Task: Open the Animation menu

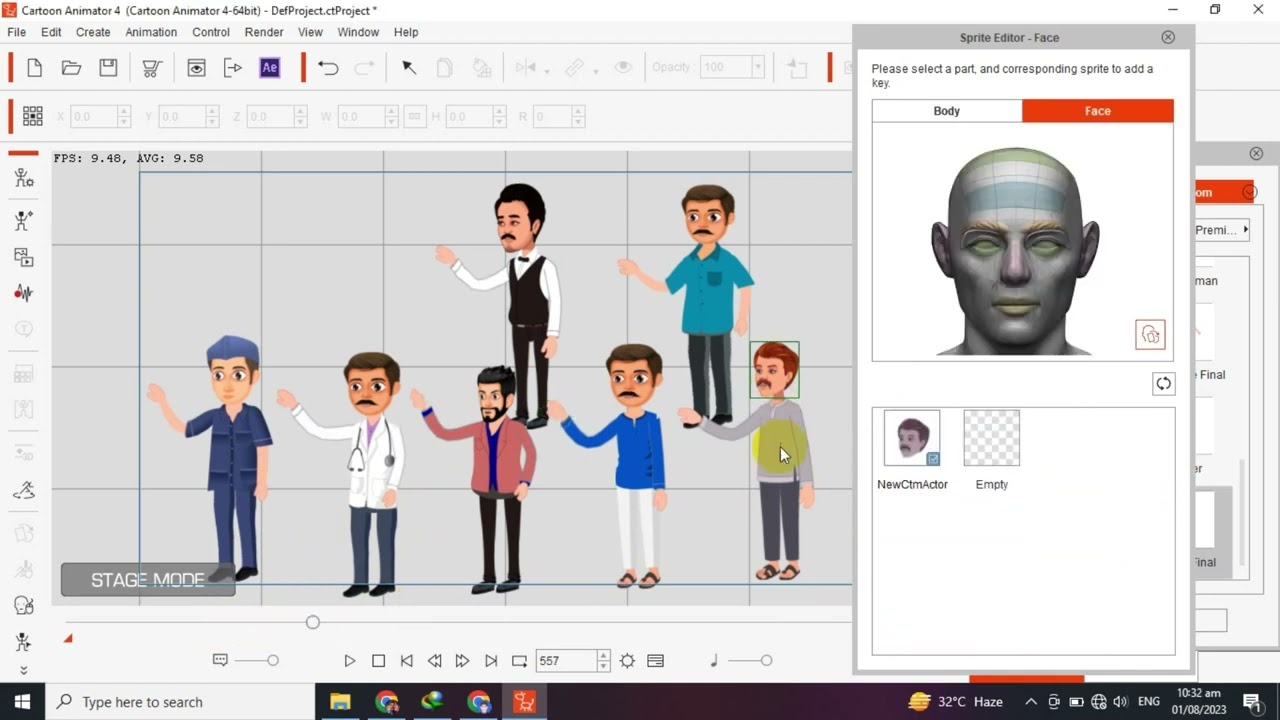Action: click(151, 32)
